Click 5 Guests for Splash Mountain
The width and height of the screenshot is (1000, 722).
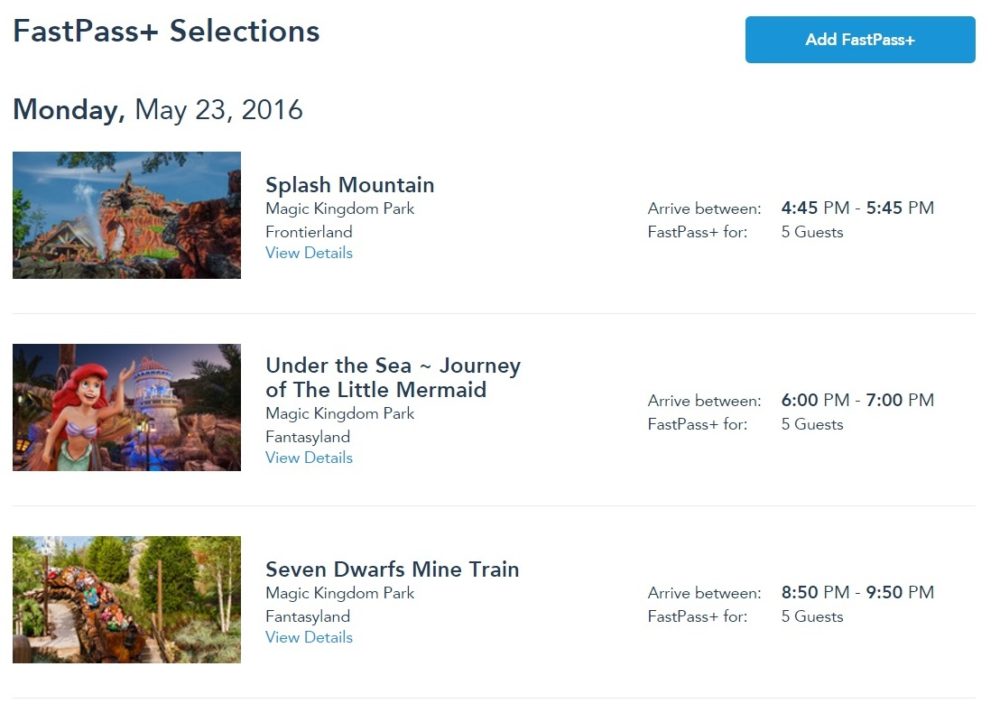click(x=812, y=232)
